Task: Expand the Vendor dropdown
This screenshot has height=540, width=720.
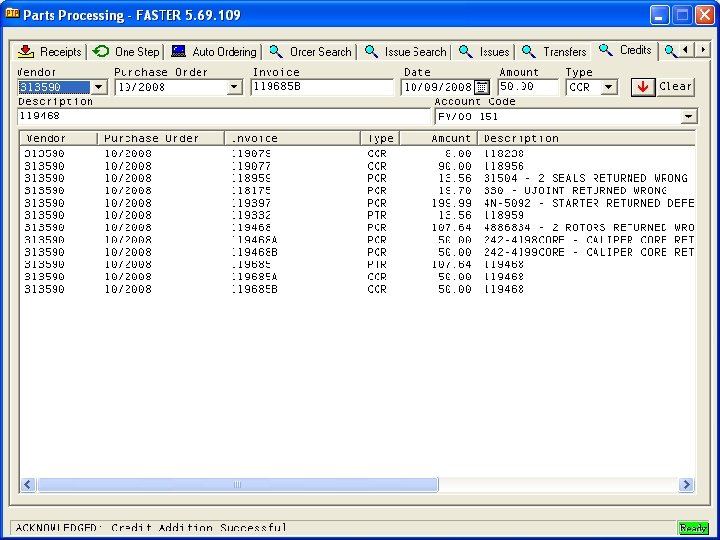Action: pos(98,87)
